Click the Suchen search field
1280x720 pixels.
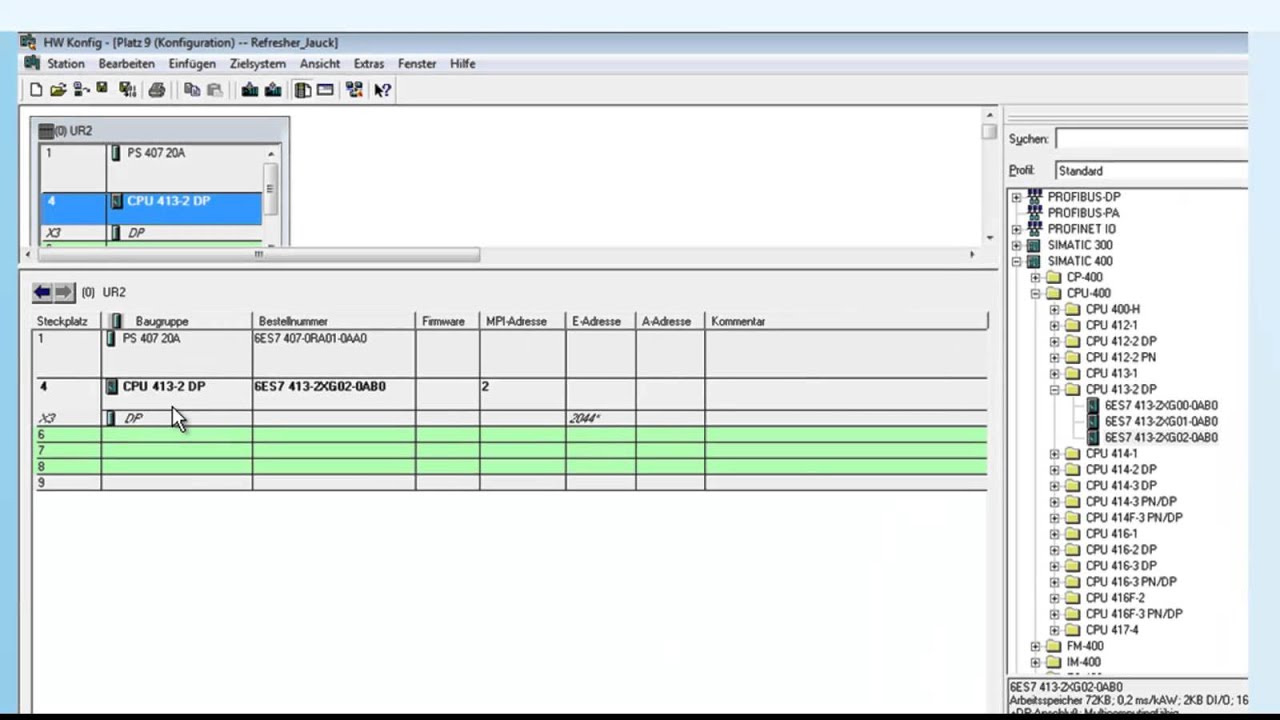click(x=1151, y=139)
